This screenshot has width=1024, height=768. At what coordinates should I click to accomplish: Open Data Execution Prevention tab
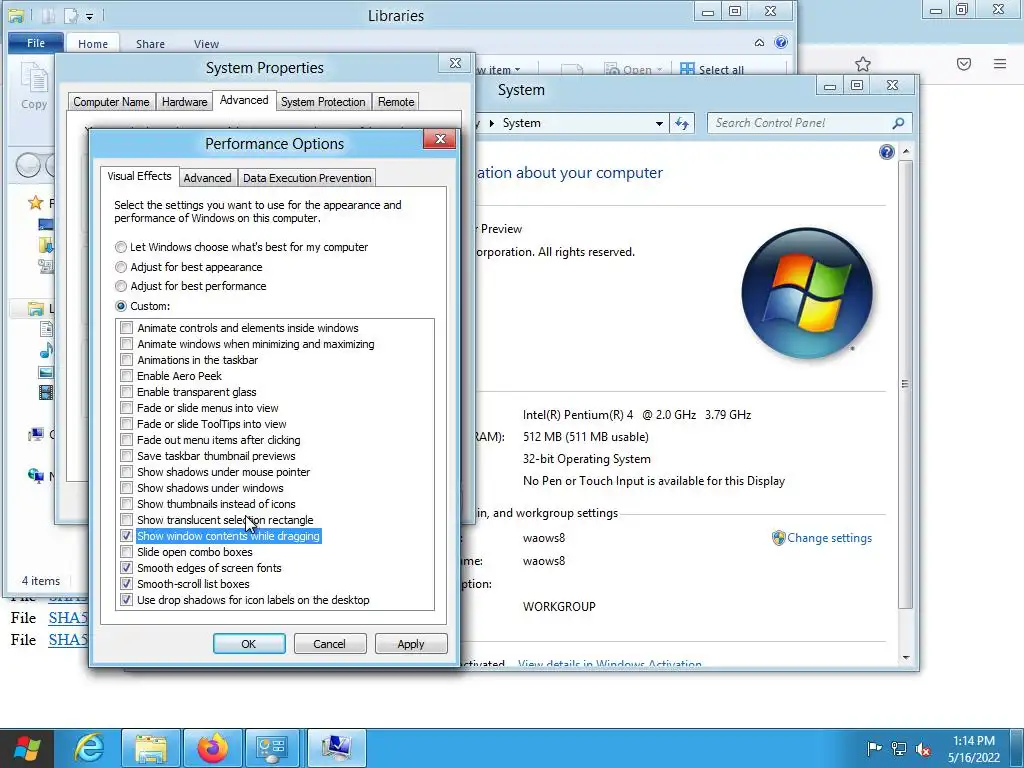click(x=307, y=178)
